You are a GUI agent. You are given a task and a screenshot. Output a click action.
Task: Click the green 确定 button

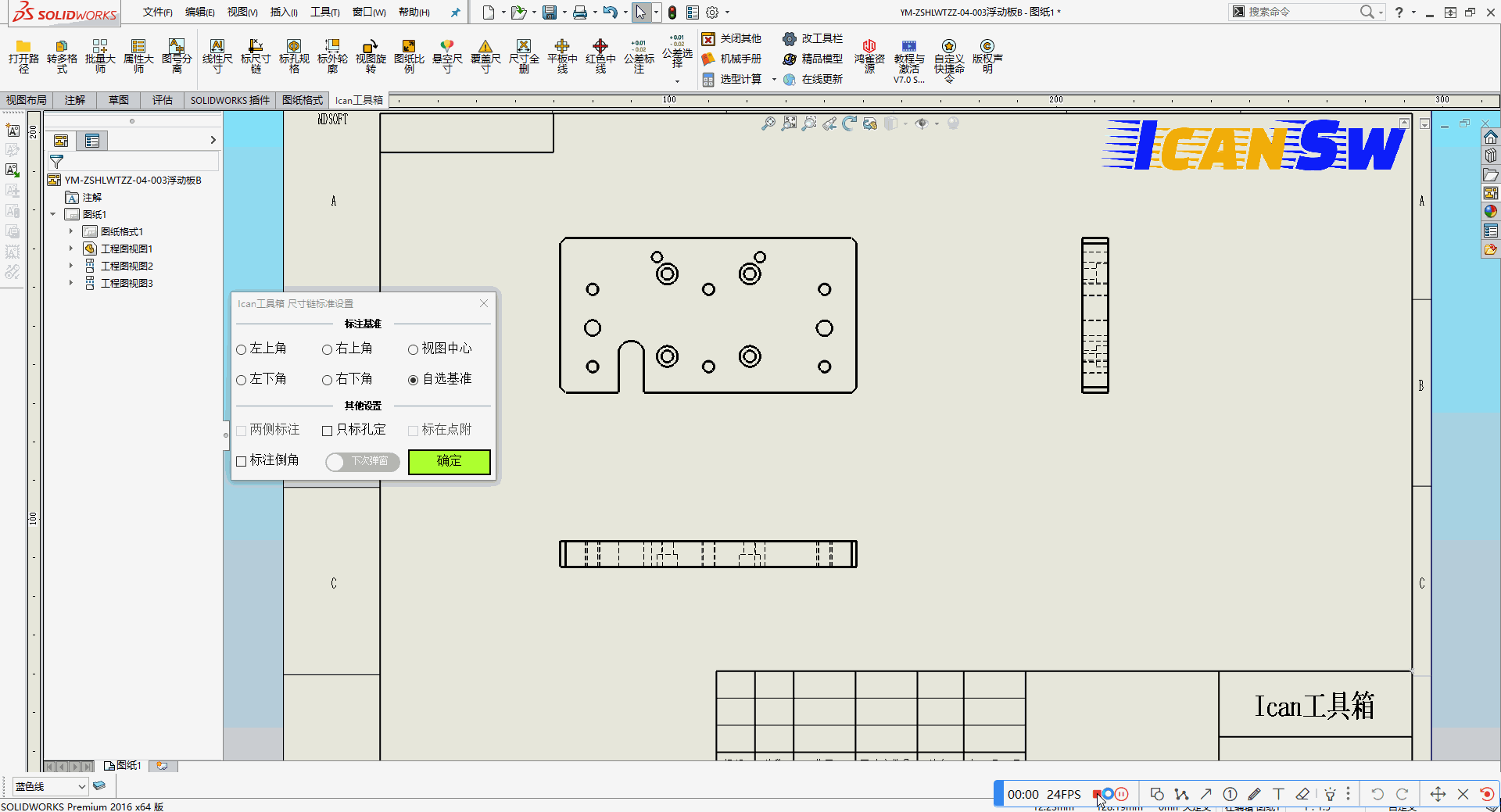tap(449, 461)
